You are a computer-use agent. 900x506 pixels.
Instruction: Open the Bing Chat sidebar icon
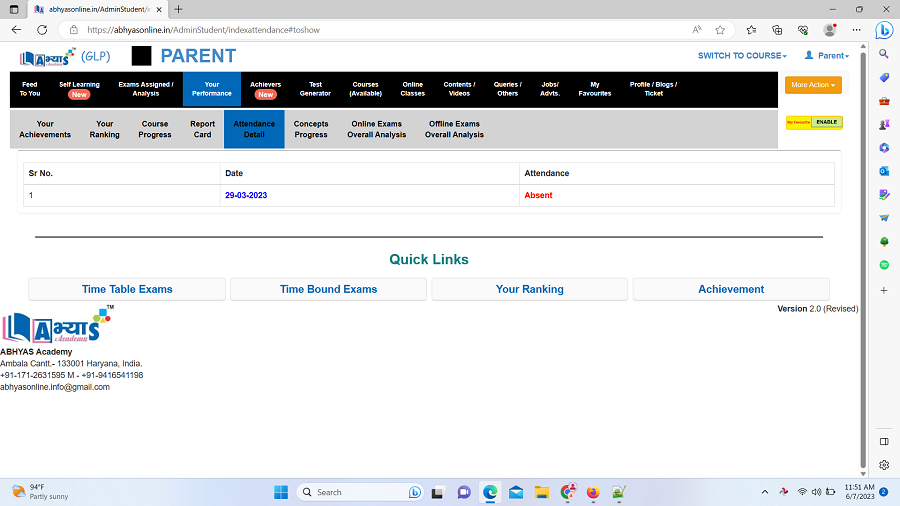pos(884,30)
